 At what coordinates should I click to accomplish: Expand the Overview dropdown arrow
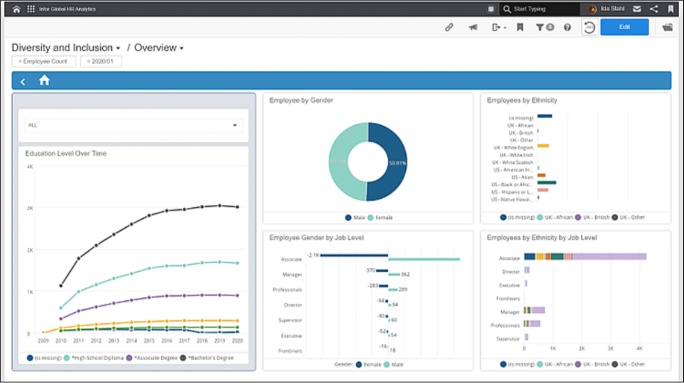[181, 48]
